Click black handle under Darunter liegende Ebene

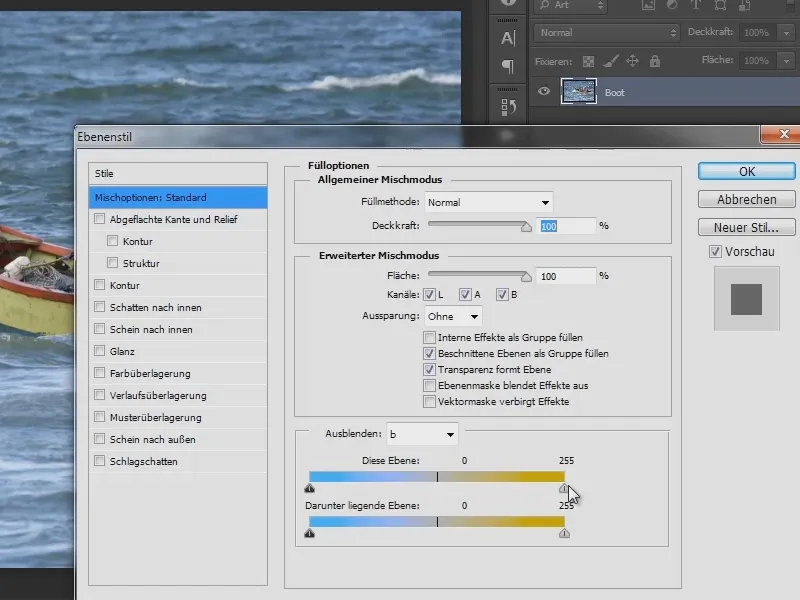309,533
